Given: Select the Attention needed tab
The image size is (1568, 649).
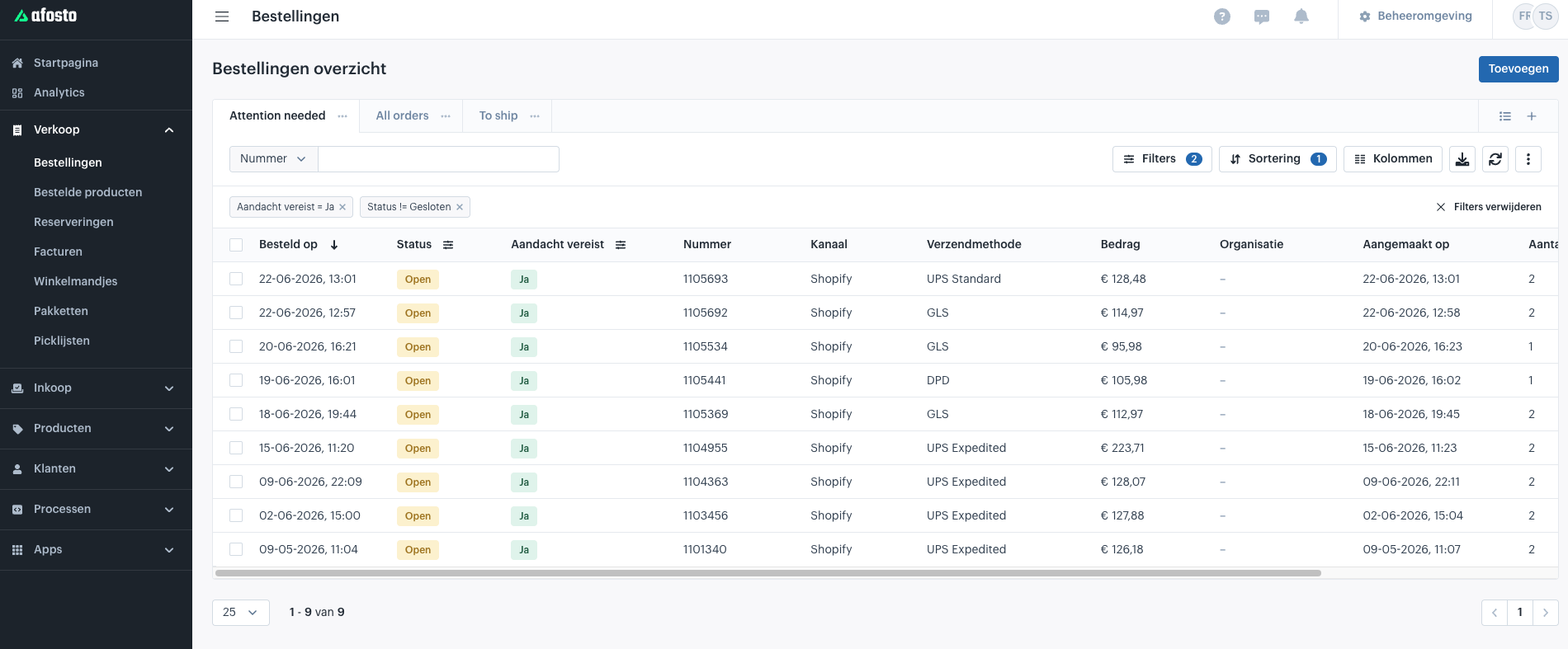Looking at the screenshot, I should (277, 116).
